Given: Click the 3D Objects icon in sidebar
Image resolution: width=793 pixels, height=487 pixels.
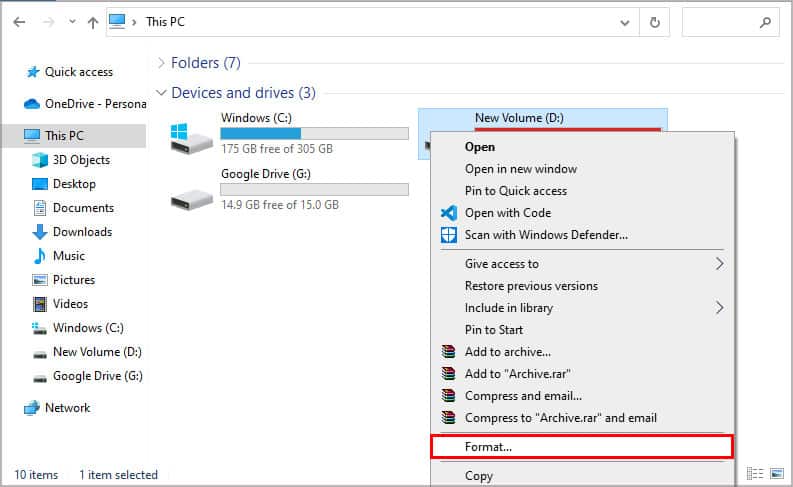Looking at the screenshot, I should tap(40, 160).
